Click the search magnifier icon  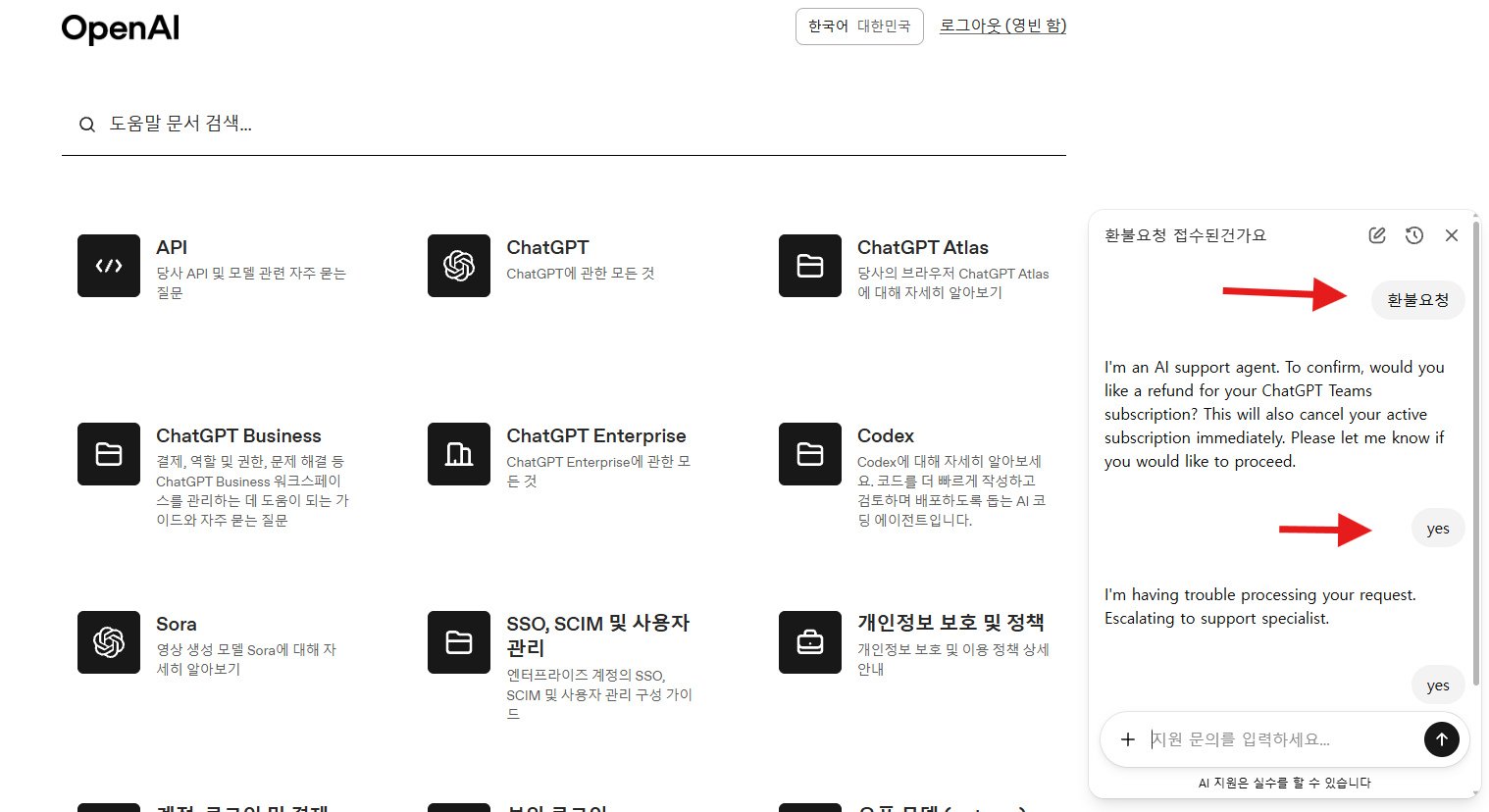click(87, 125)
